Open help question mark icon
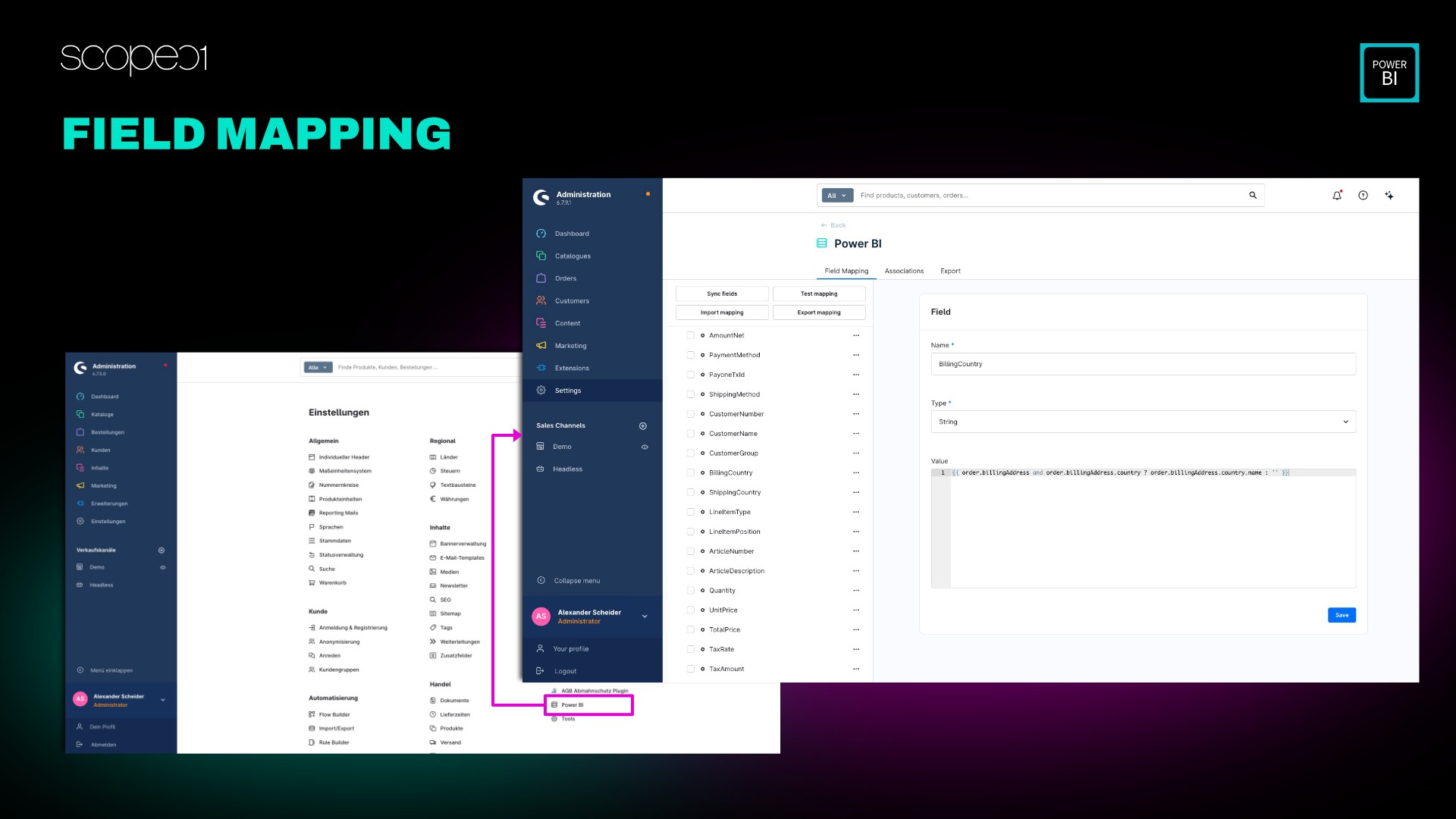Viewport: 1456px width, 819px height. click(x=1363, y=196)
